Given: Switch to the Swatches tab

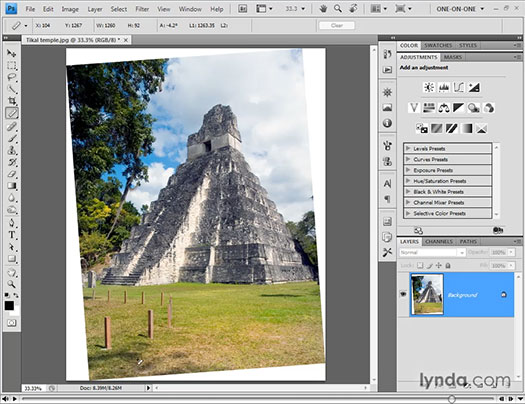Looking at the screenshot, I should [438, 45].
